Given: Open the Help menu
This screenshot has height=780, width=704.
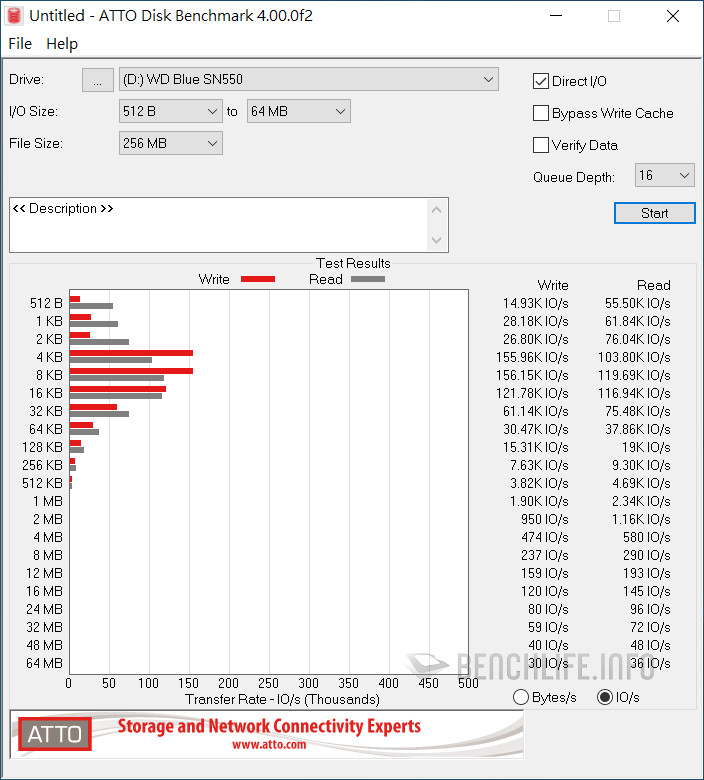Looking at the screenshot, I should [62, 44].
